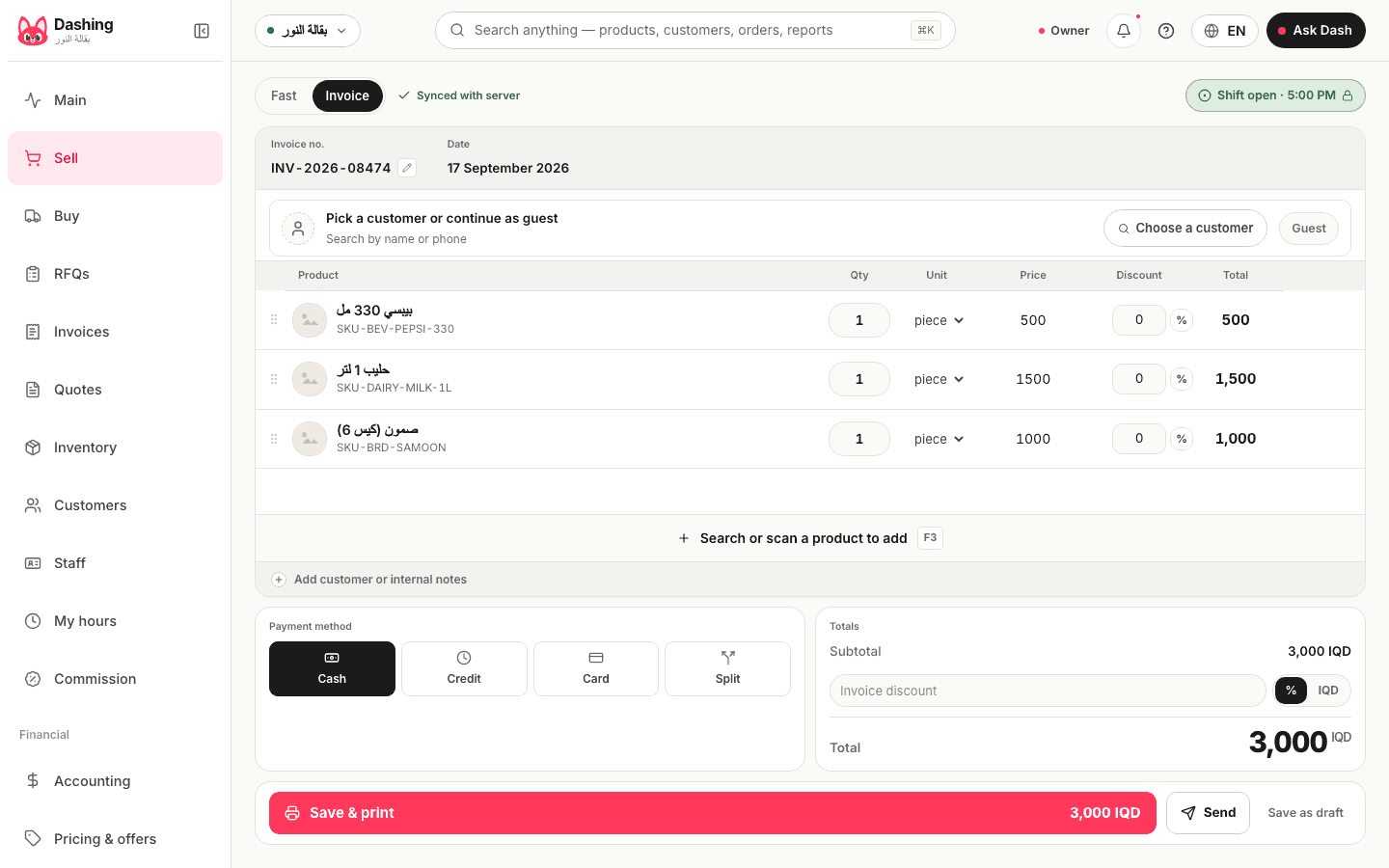
Task: Click the customer avatar placeholder icon
Action: pyautogui.click(x=298, y=229)
